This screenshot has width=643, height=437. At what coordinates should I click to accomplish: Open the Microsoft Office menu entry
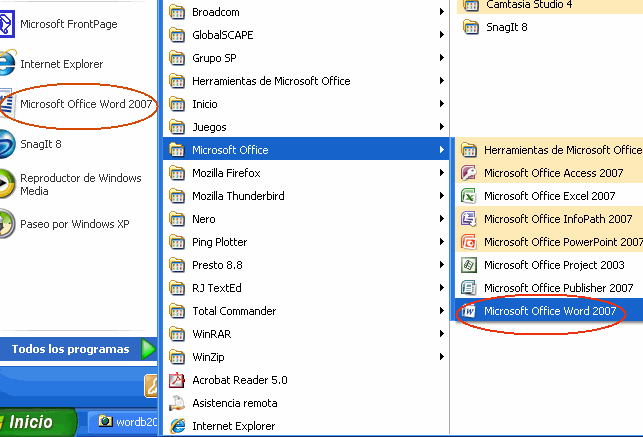(306, 149)
